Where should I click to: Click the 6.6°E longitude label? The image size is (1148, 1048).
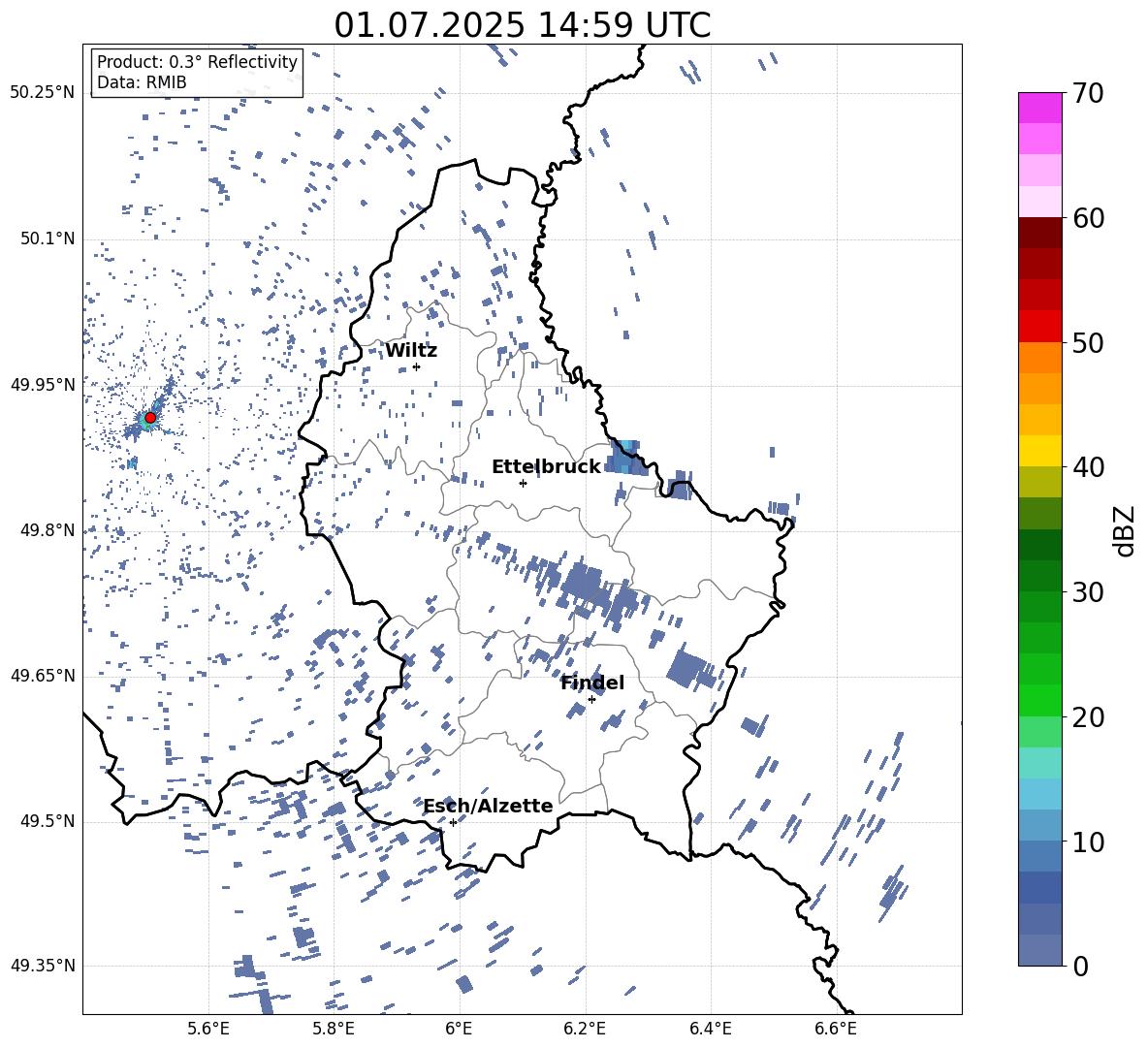tap(836, 1029)
